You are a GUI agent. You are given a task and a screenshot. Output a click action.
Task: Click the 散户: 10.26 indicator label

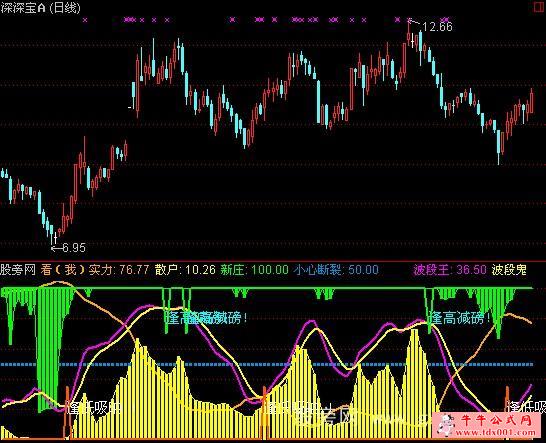pyautogui.click(x=185, y=270)
